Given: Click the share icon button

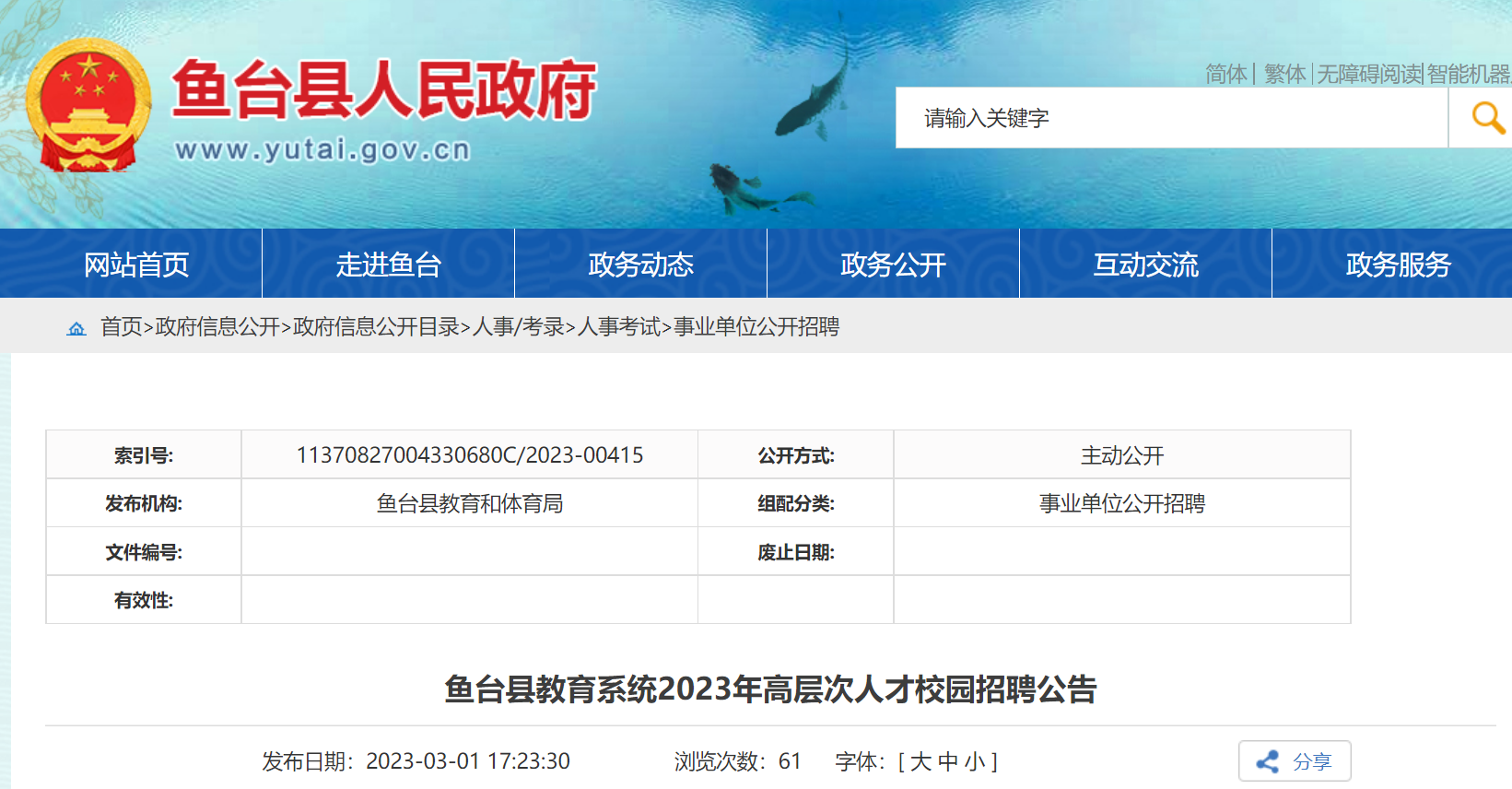Looking at the screenshot, I should pos(1295,761).
